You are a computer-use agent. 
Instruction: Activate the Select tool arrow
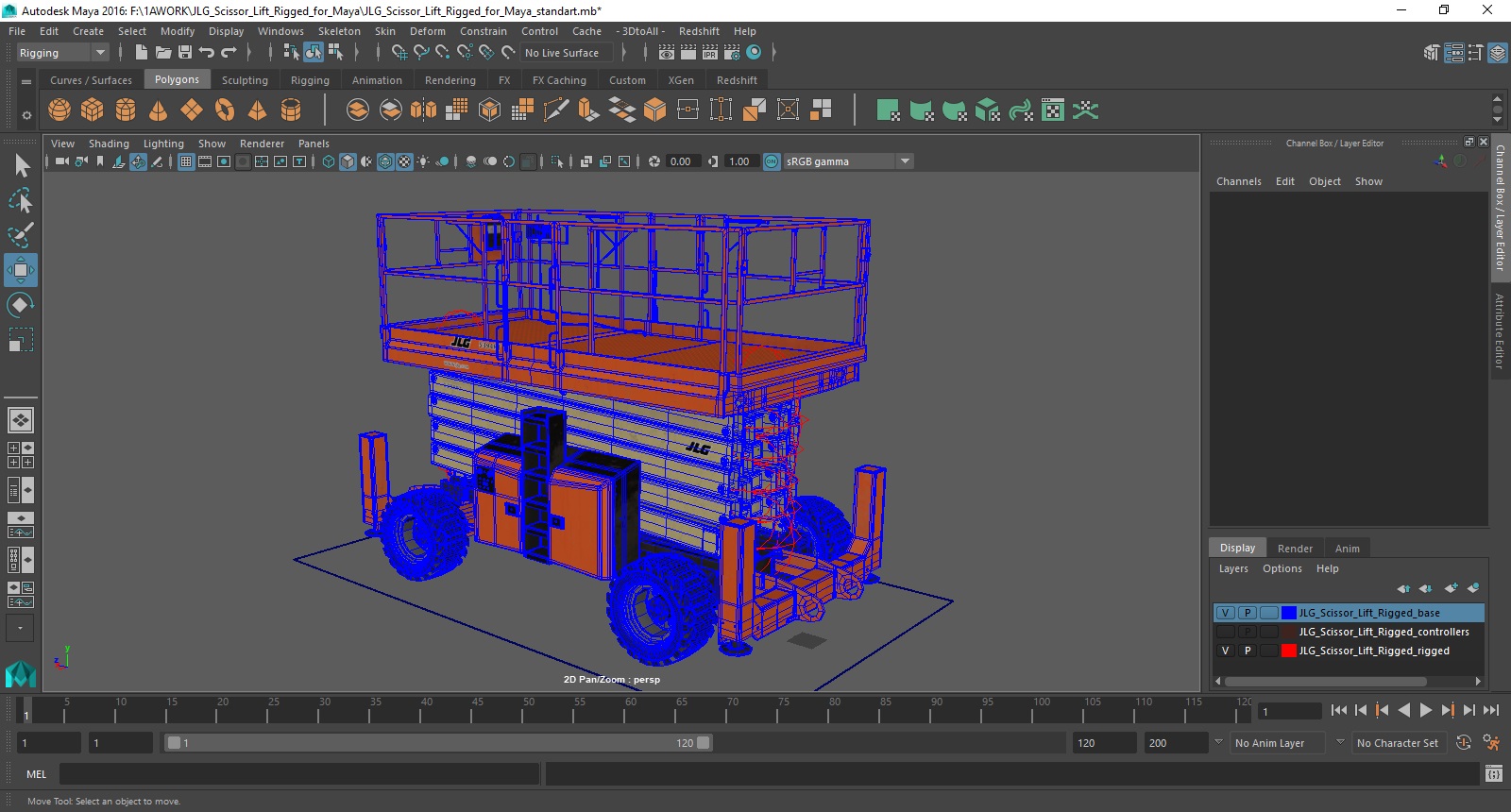pos(21,166)
